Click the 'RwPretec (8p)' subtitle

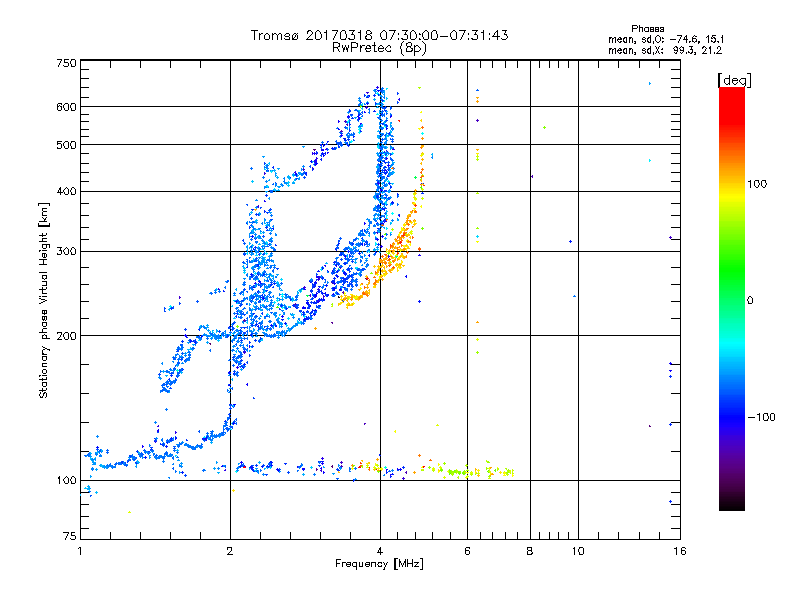click(x=379, y=48)
